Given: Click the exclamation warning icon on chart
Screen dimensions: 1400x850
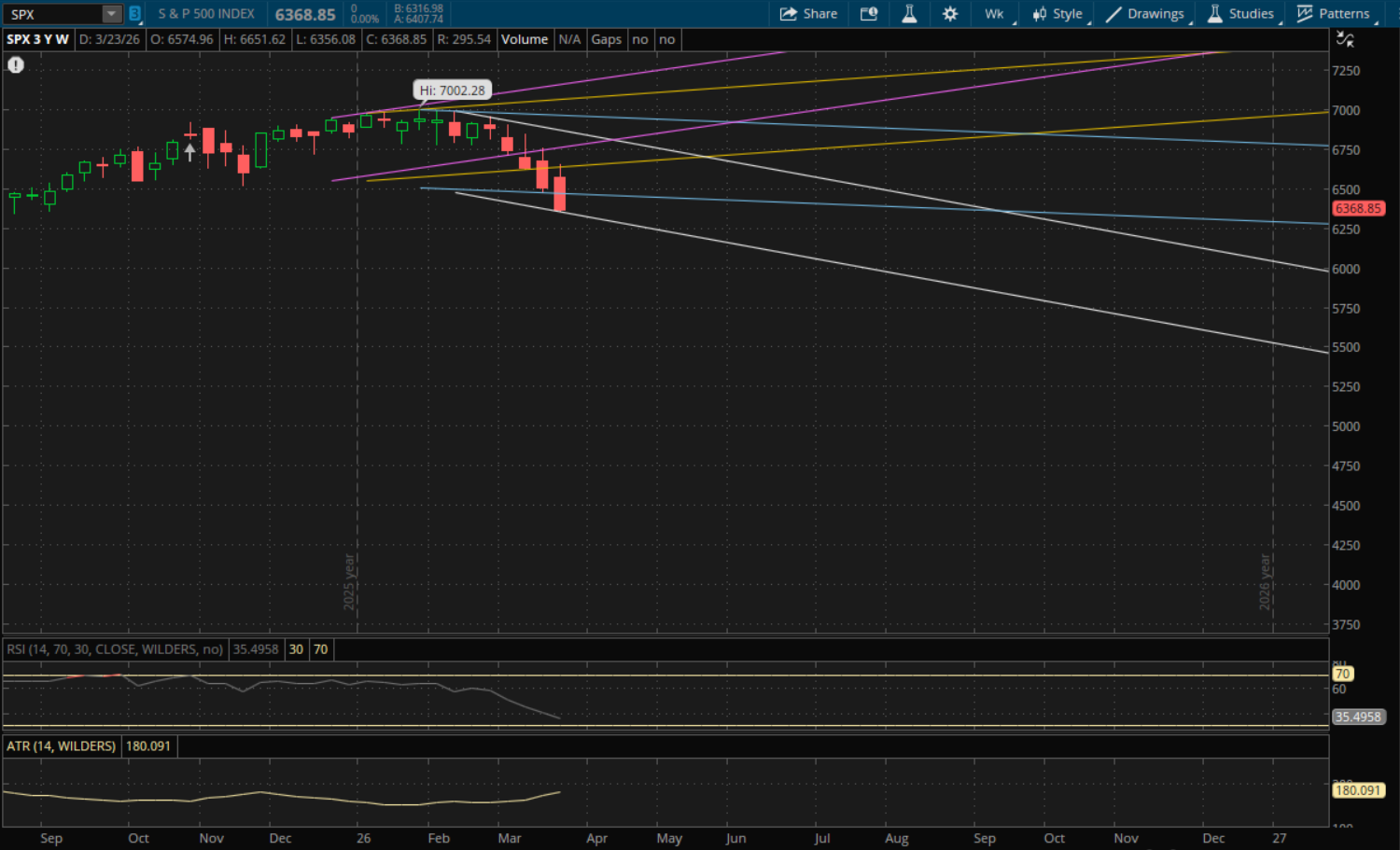Looking at the screenshot, I should pyautogui.click(x=16, y=64).
